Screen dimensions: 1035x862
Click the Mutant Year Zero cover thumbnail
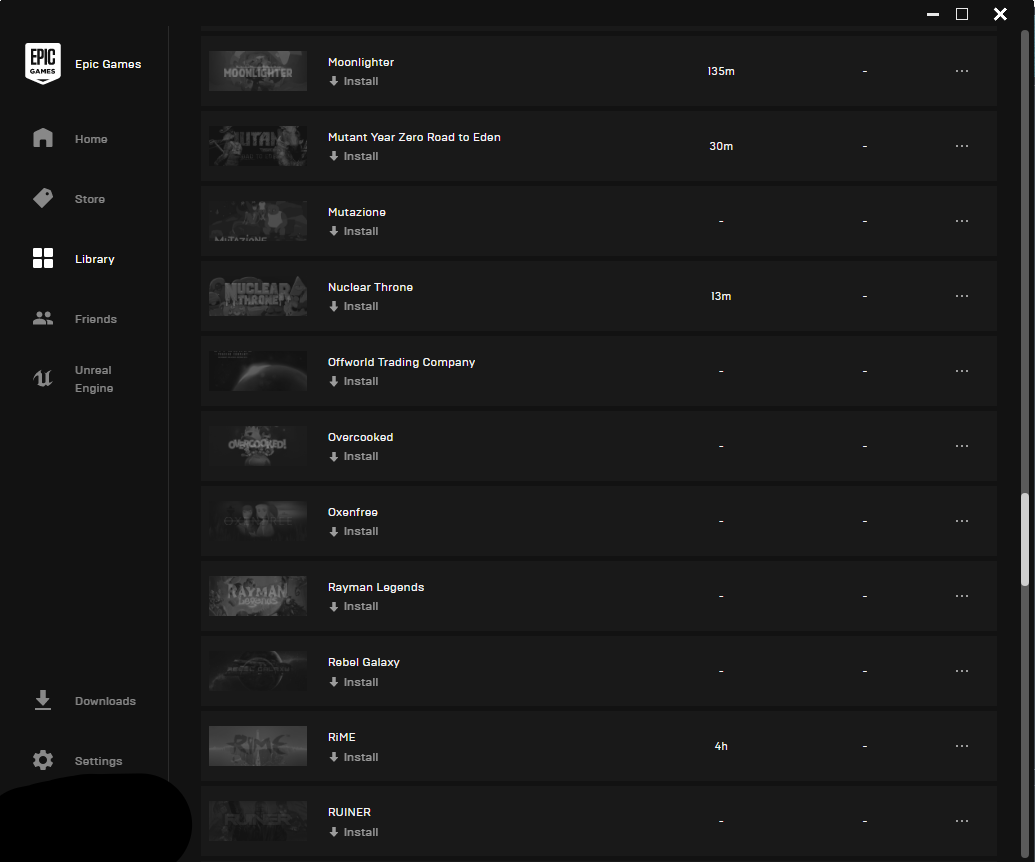(x=258, y=146)
